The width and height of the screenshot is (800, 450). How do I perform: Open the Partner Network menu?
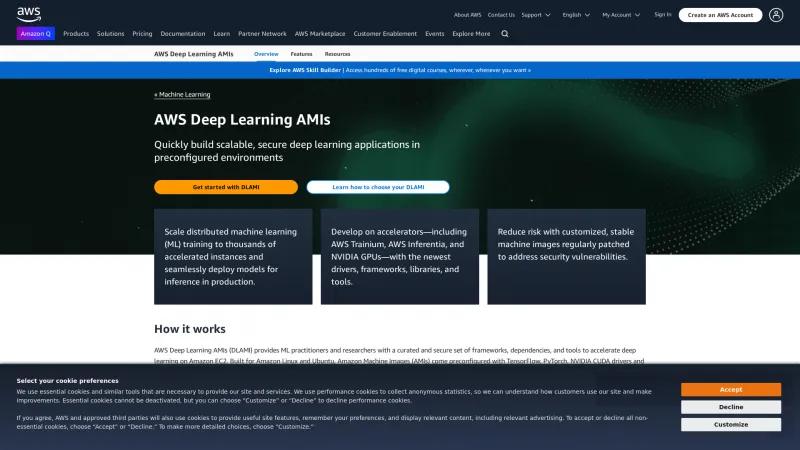262,34
